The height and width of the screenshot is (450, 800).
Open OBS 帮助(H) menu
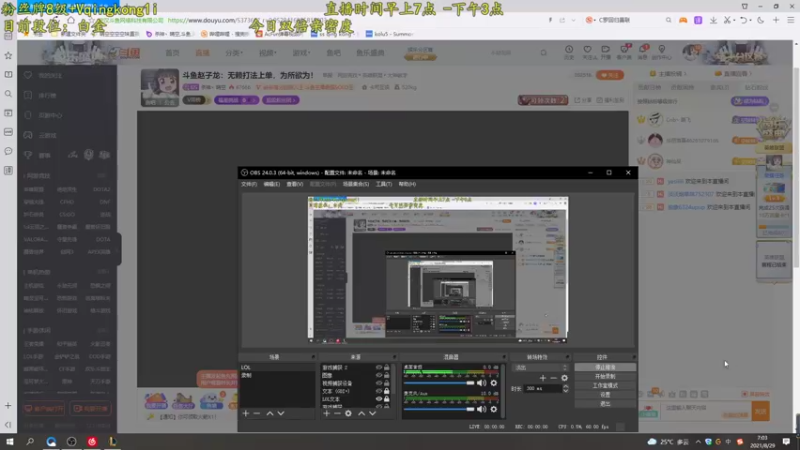407,184
